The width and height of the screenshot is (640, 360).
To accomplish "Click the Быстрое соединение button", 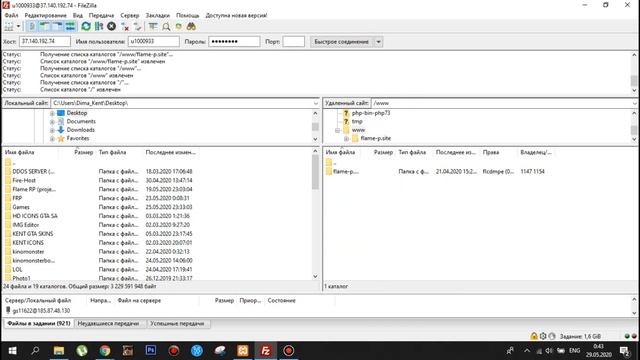I will point(342,42).
